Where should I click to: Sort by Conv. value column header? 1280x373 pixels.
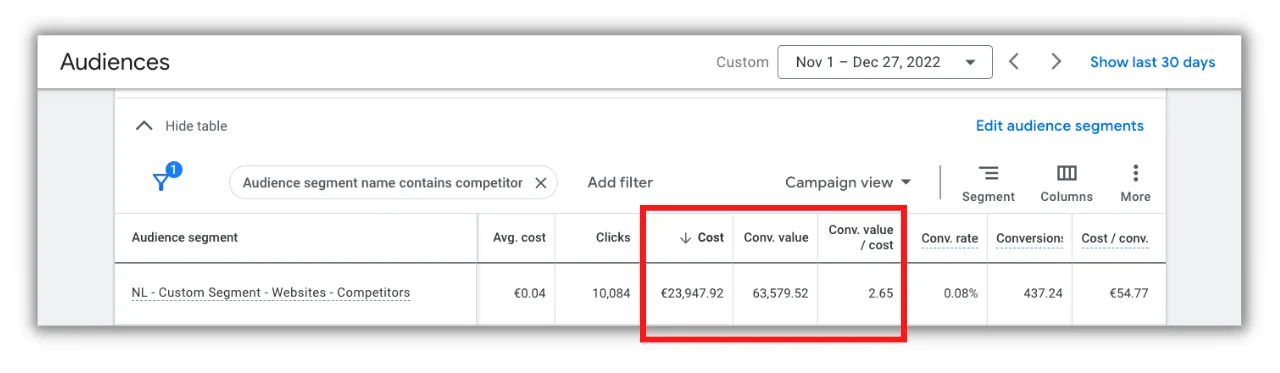776,238
